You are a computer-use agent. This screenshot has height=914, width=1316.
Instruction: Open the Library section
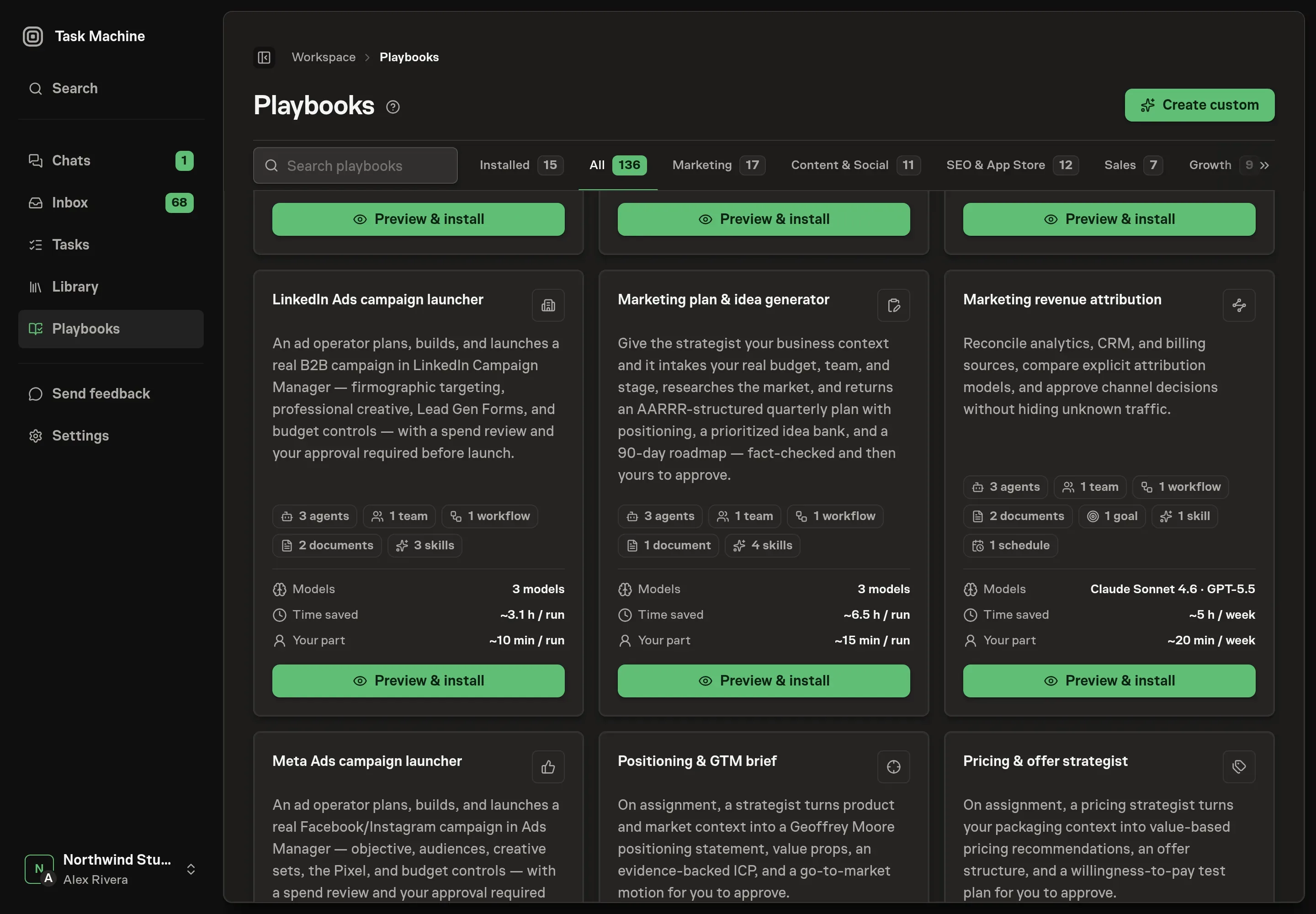pos(111,287)
